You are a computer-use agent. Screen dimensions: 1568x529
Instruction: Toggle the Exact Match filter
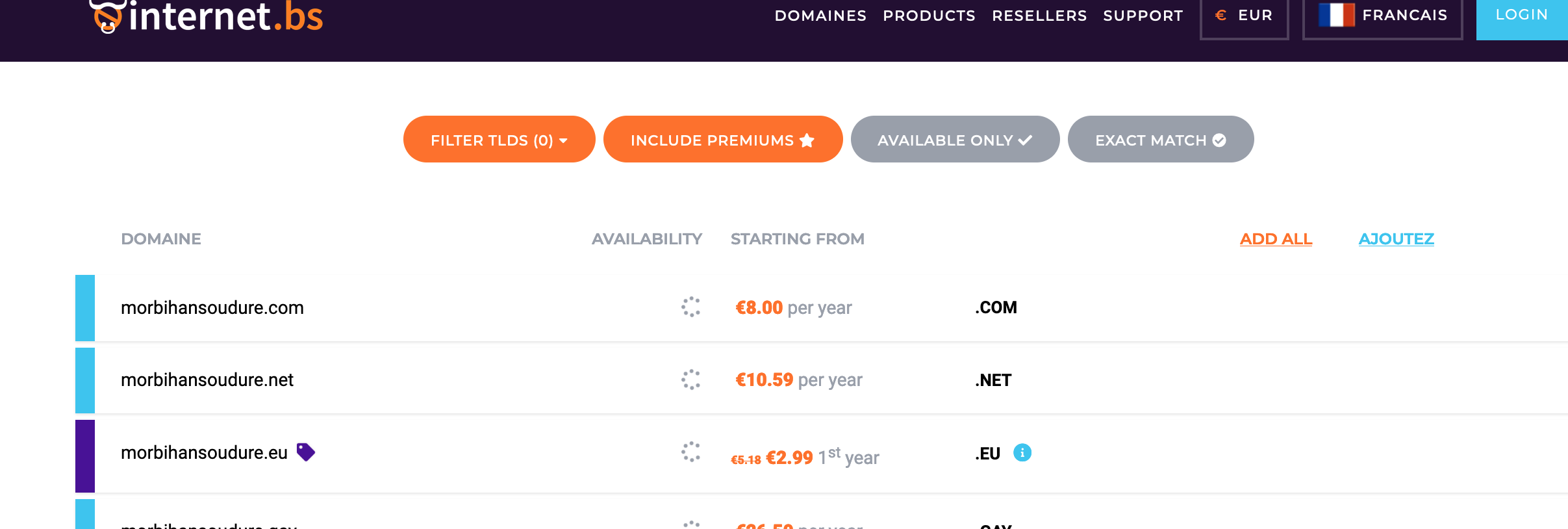tap(1160, 140)
